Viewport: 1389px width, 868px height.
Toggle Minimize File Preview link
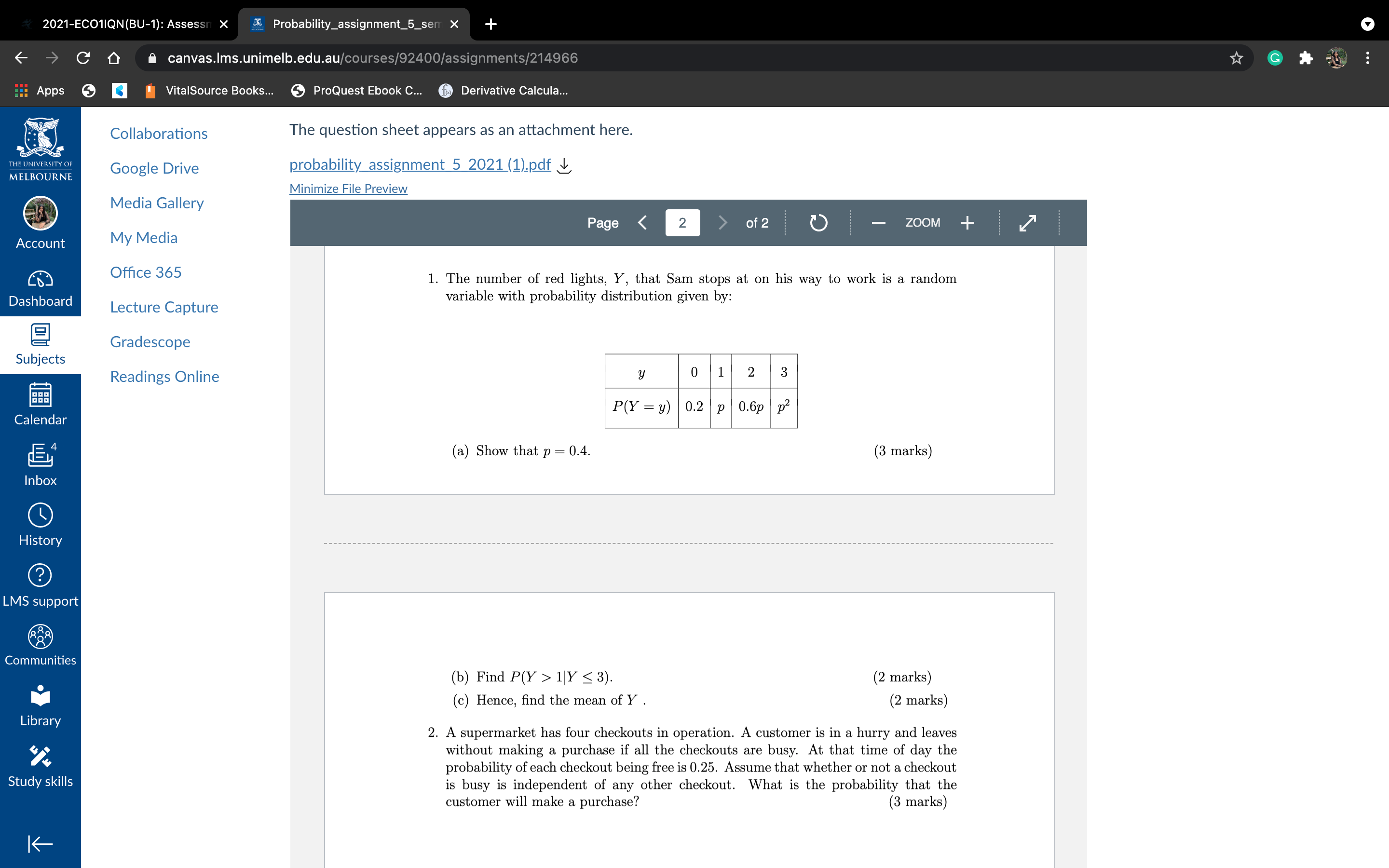pyautogui.click(x=348, y=188)
